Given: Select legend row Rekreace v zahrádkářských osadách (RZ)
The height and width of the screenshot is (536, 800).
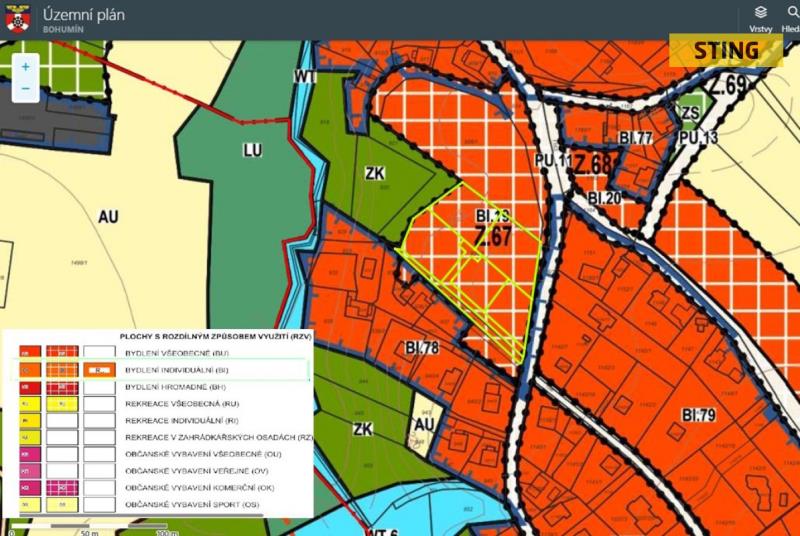Looking at the screenshot, I should point(218,438).
